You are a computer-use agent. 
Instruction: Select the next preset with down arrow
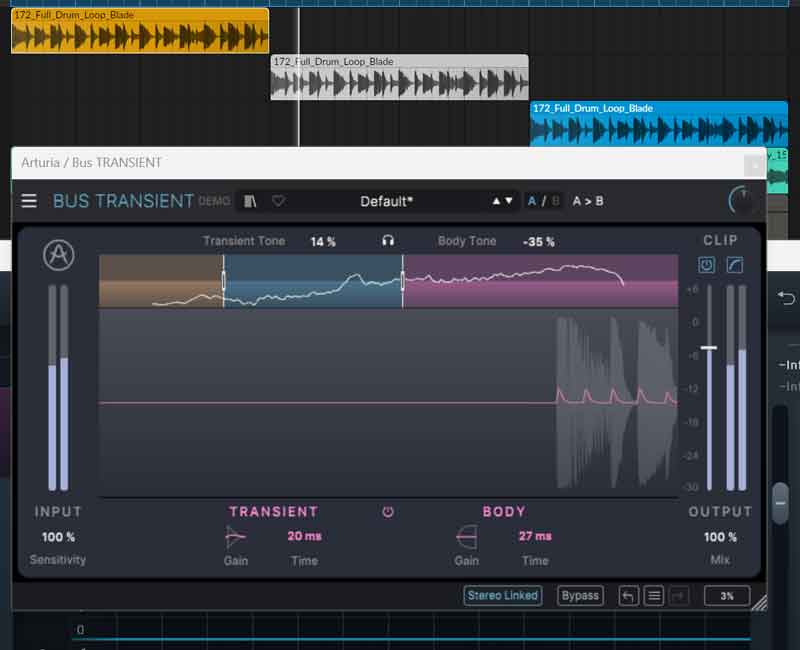(x=510, y=201)
